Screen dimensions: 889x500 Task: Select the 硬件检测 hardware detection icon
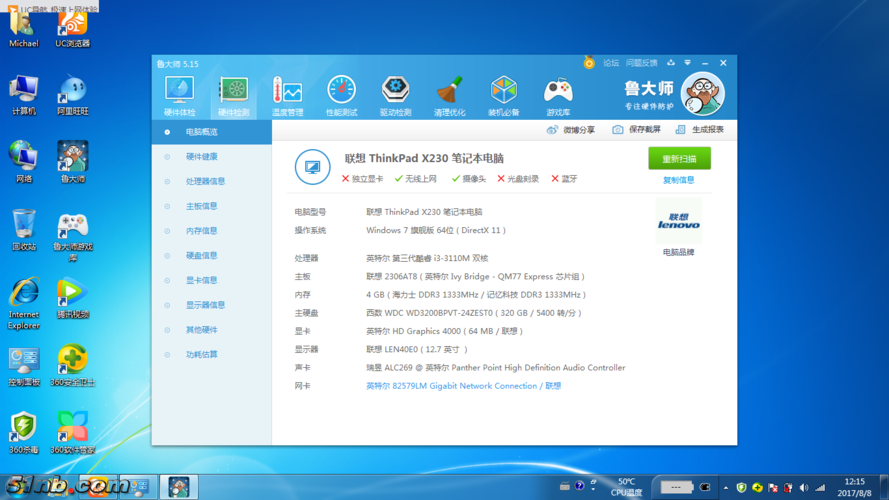[234, 95]
